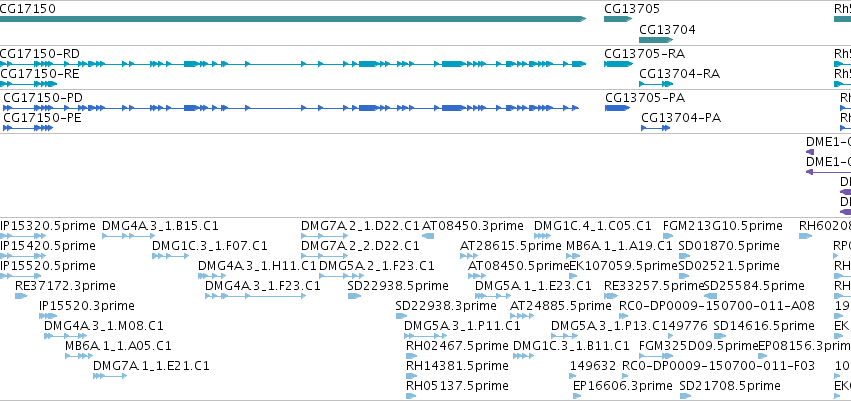
Task: Select DMG4A.3_1.B15.C1 label
Action: pos(160,226)
